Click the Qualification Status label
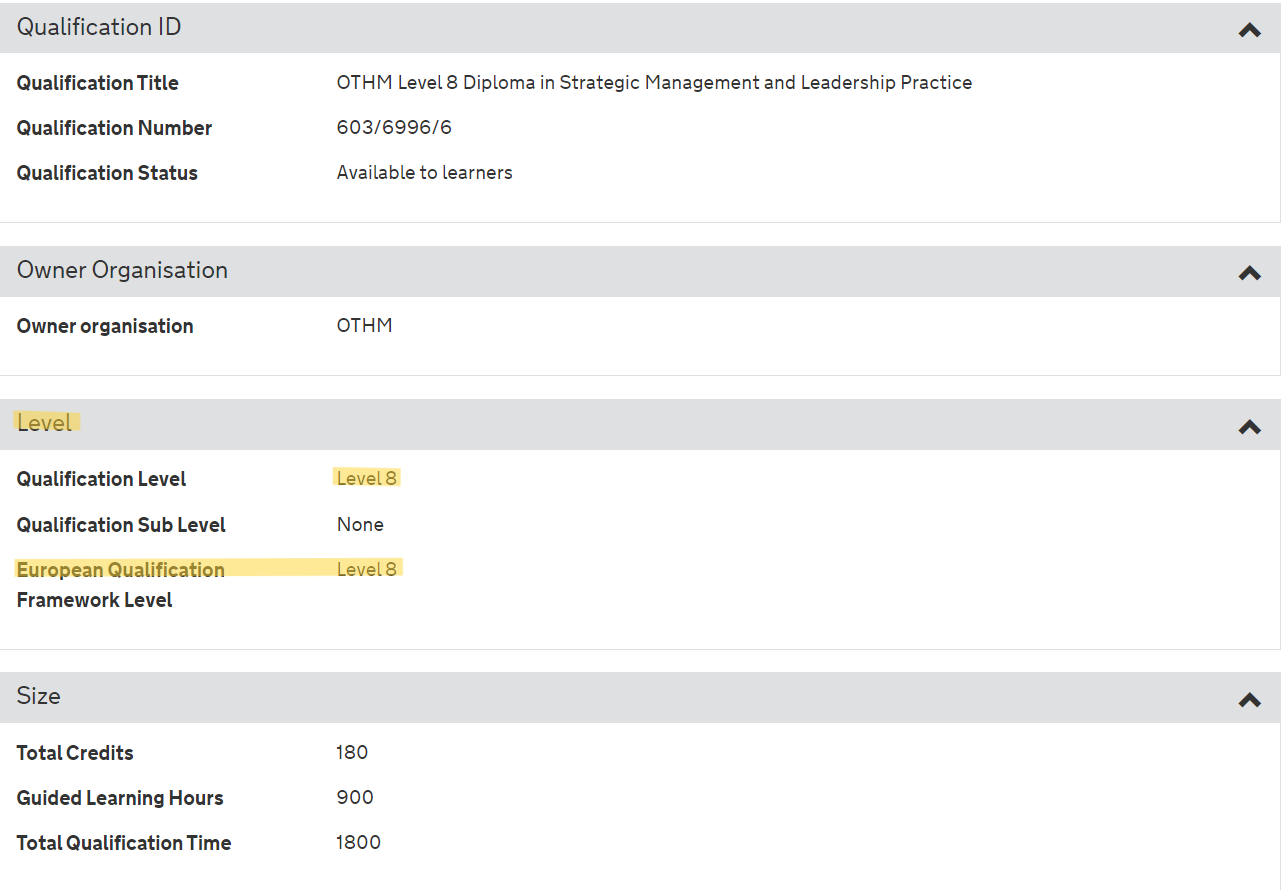 pyautogui.click(x=107, y=173)
